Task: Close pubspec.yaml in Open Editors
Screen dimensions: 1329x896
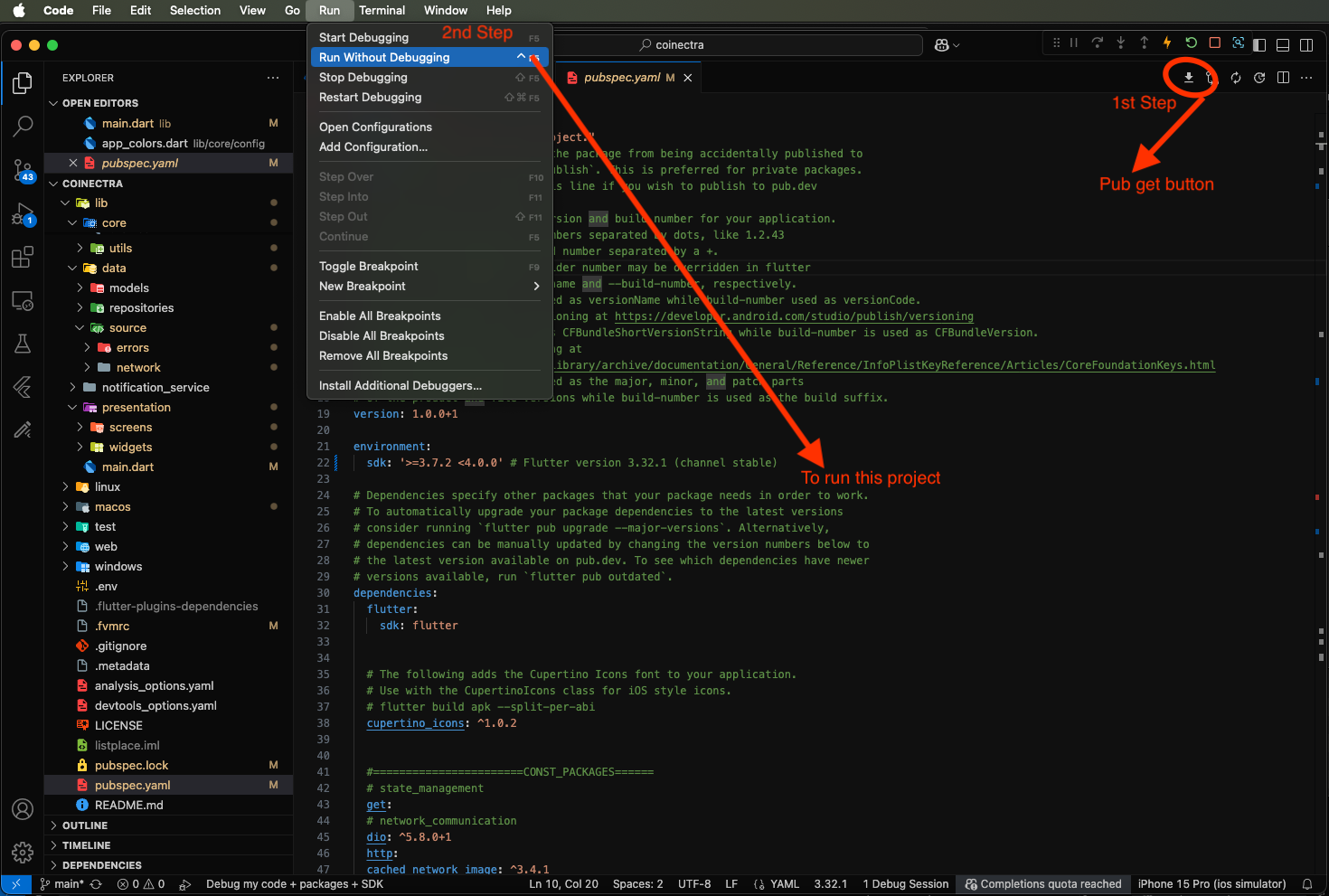Action: click(73, 163)
